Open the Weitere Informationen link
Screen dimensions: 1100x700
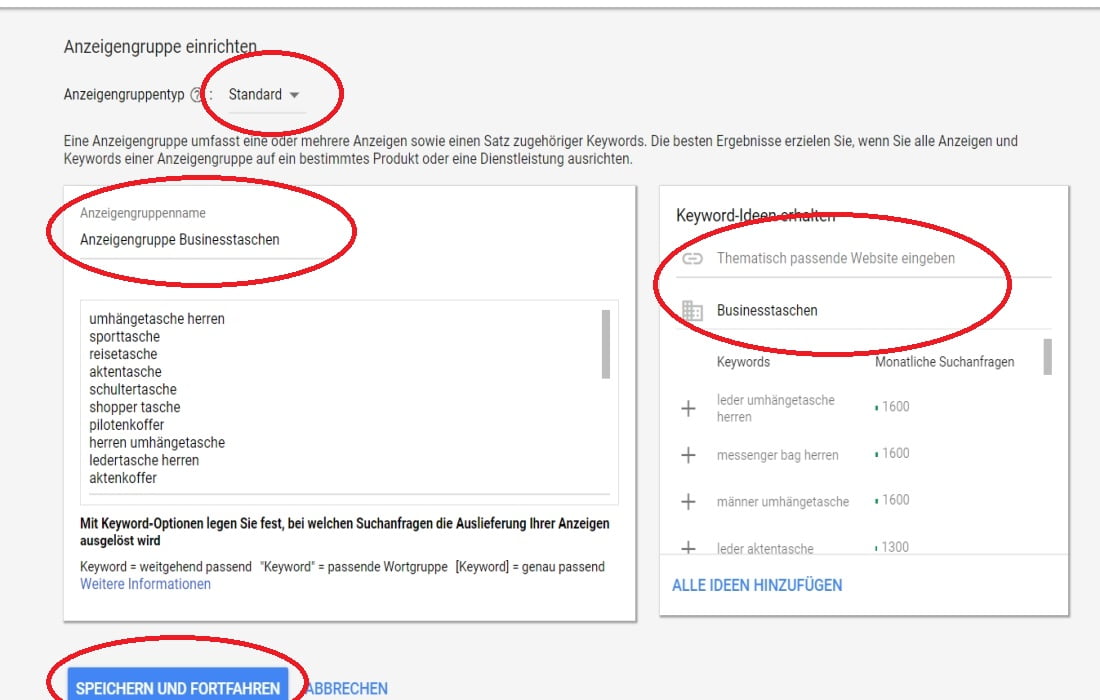tap(145, 584)
